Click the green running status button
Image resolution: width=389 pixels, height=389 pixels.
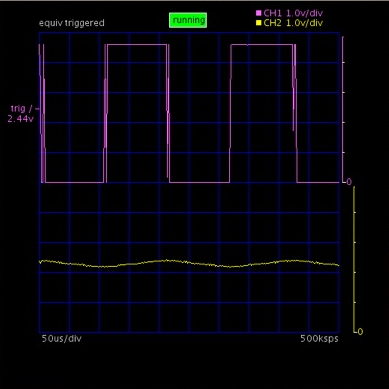pyautogui.click(x=188, y=20)
